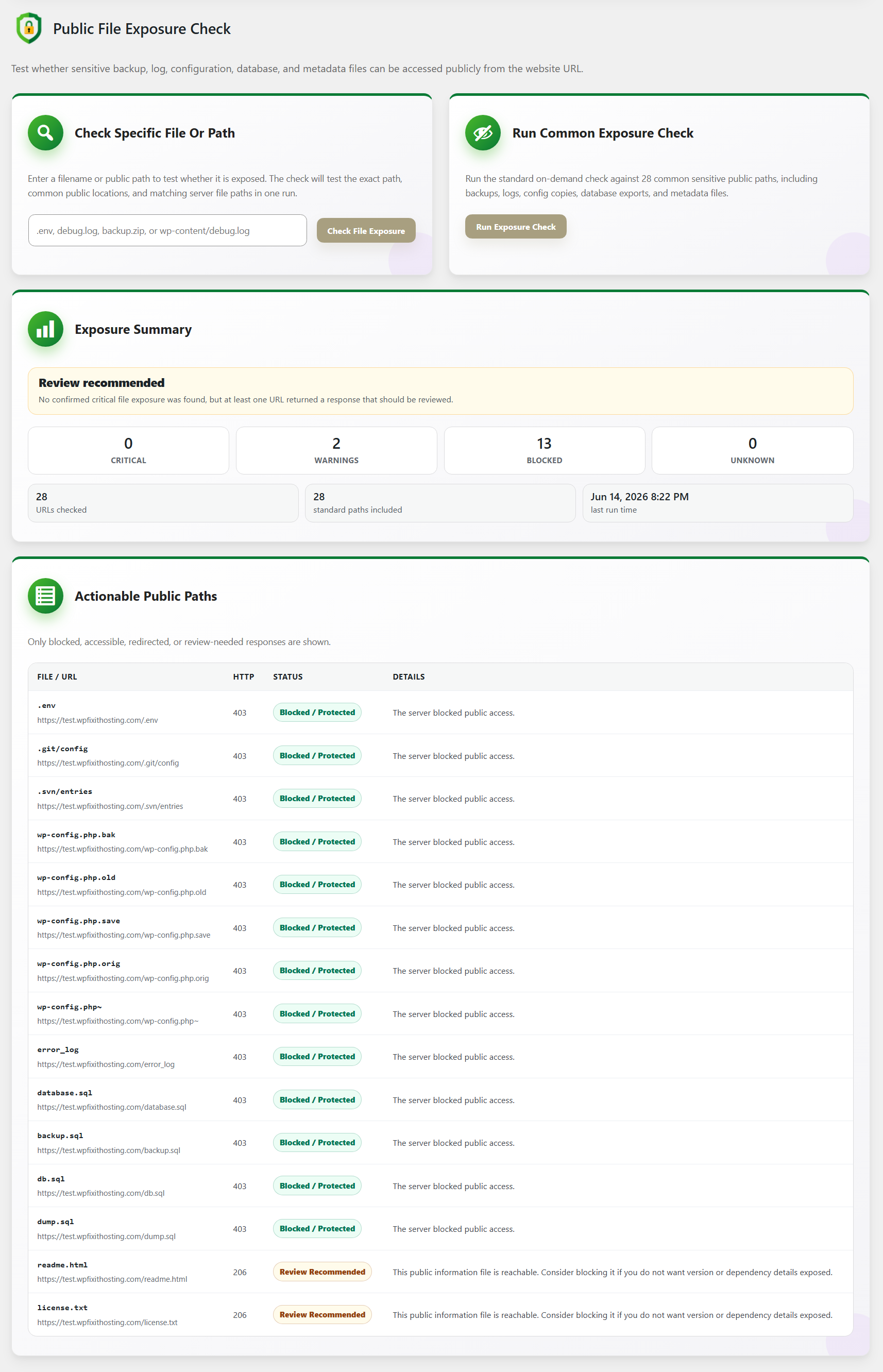Click the HTTP column header
Screen dimensions: 883x1372
tap(244, 676)
